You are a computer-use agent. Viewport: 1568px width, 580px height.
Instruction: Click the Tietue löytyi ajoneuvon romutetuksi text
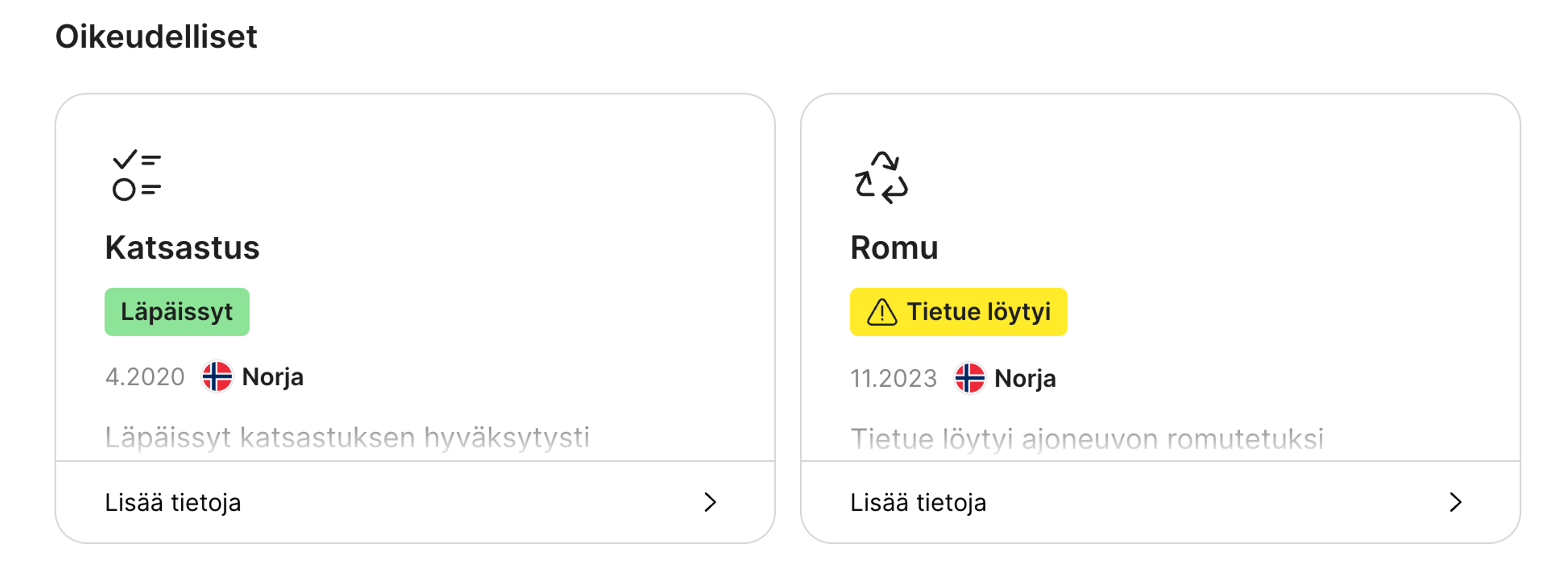point(1087,439)
